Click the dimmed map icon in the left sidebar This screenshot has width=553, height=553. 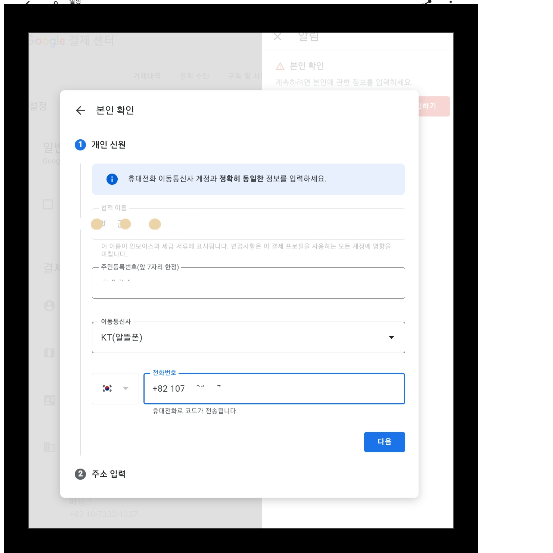tap(49, 353)
